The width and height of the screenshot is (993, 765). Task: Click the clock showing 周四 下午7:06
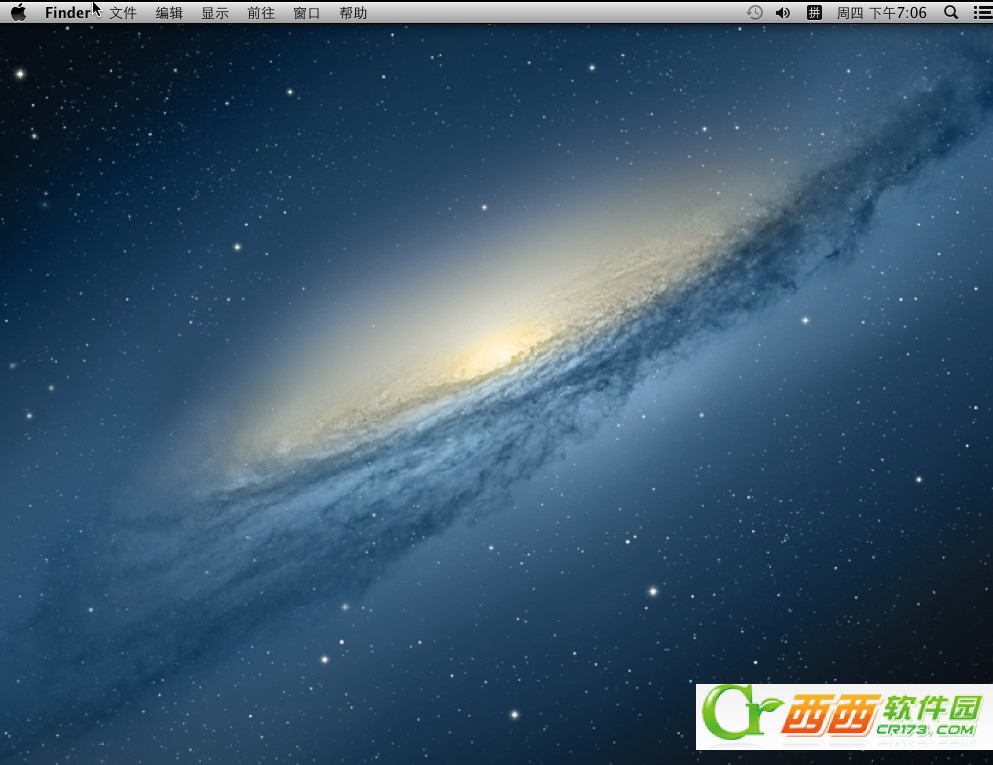coord(881,13)
